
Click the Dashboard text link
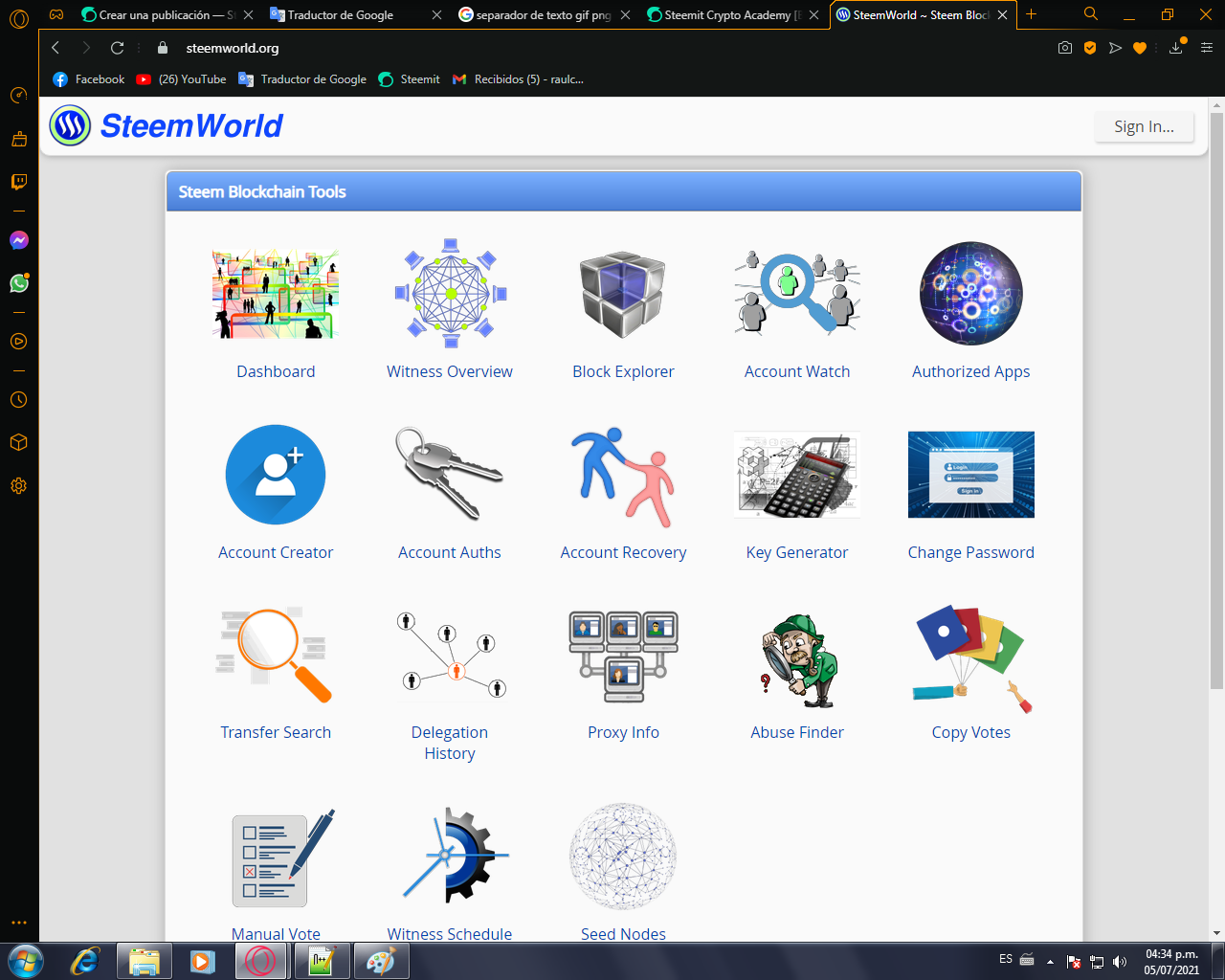[276, 371]
